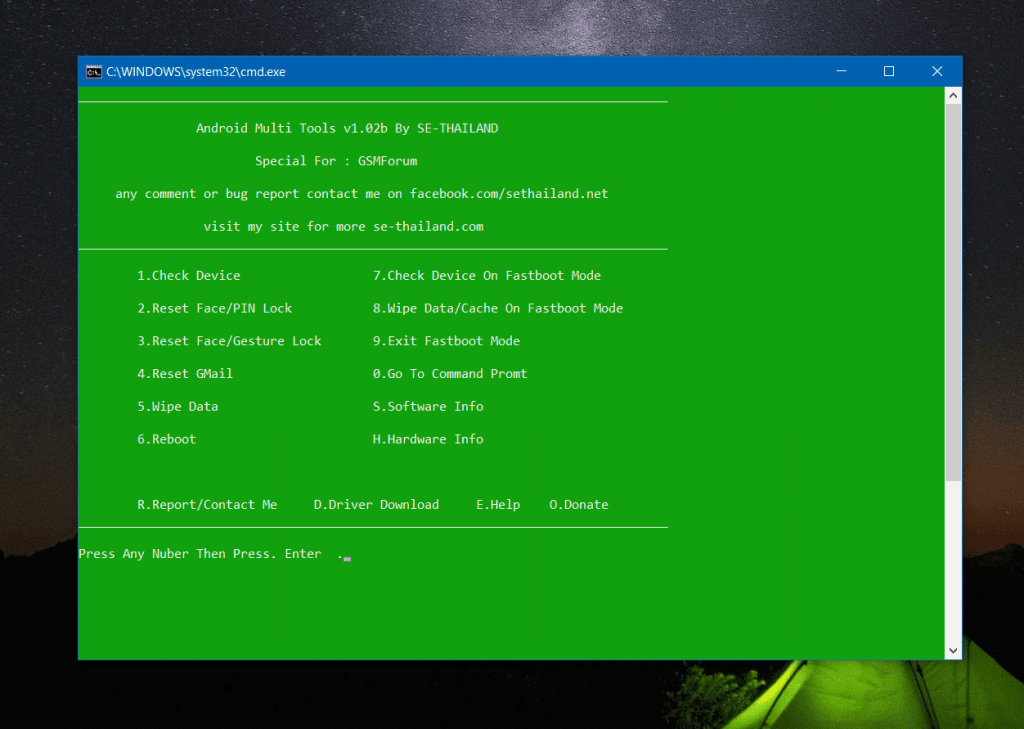1024x729 pixels.
Task: Select option 5.Wipe Data
Action: pyautogui.click(x=178, y=406)
